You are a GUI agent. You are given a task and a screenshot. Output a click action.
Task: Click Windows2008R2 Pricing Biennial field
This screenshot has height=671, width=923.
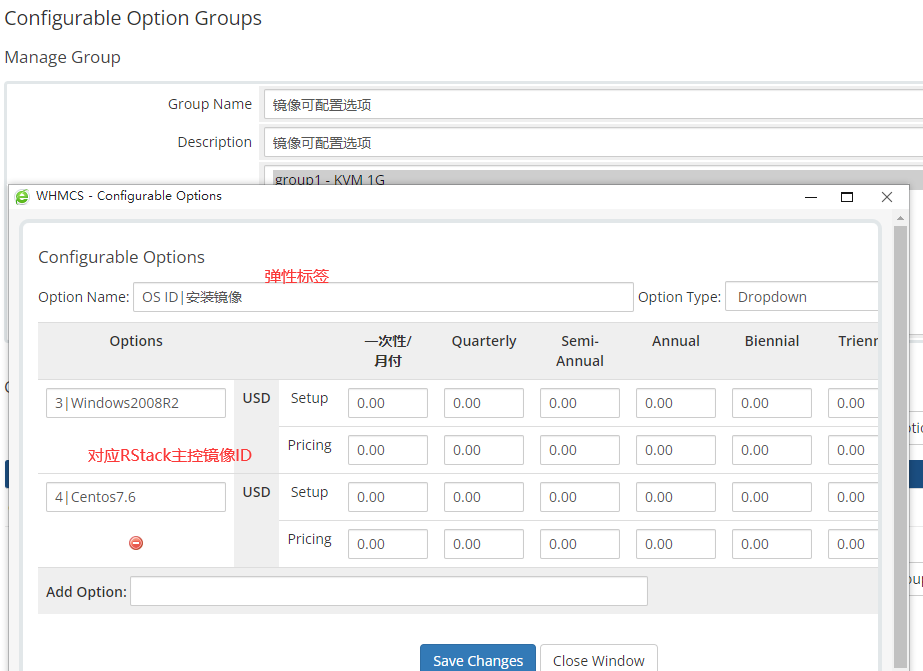[772, 450]
